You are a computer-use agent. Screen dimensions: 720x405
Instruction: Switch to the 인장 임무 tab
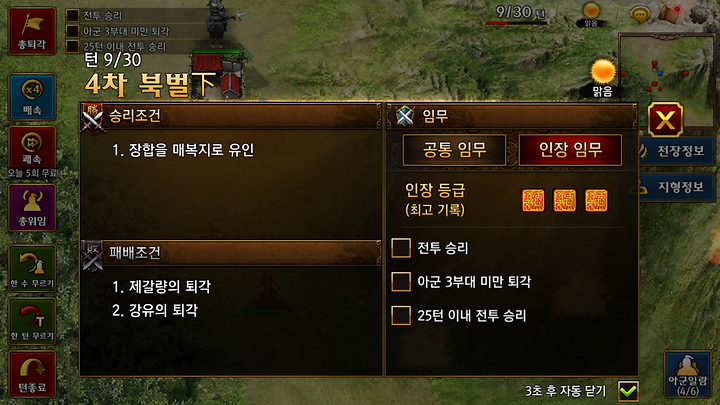click(x=570, y=150)
